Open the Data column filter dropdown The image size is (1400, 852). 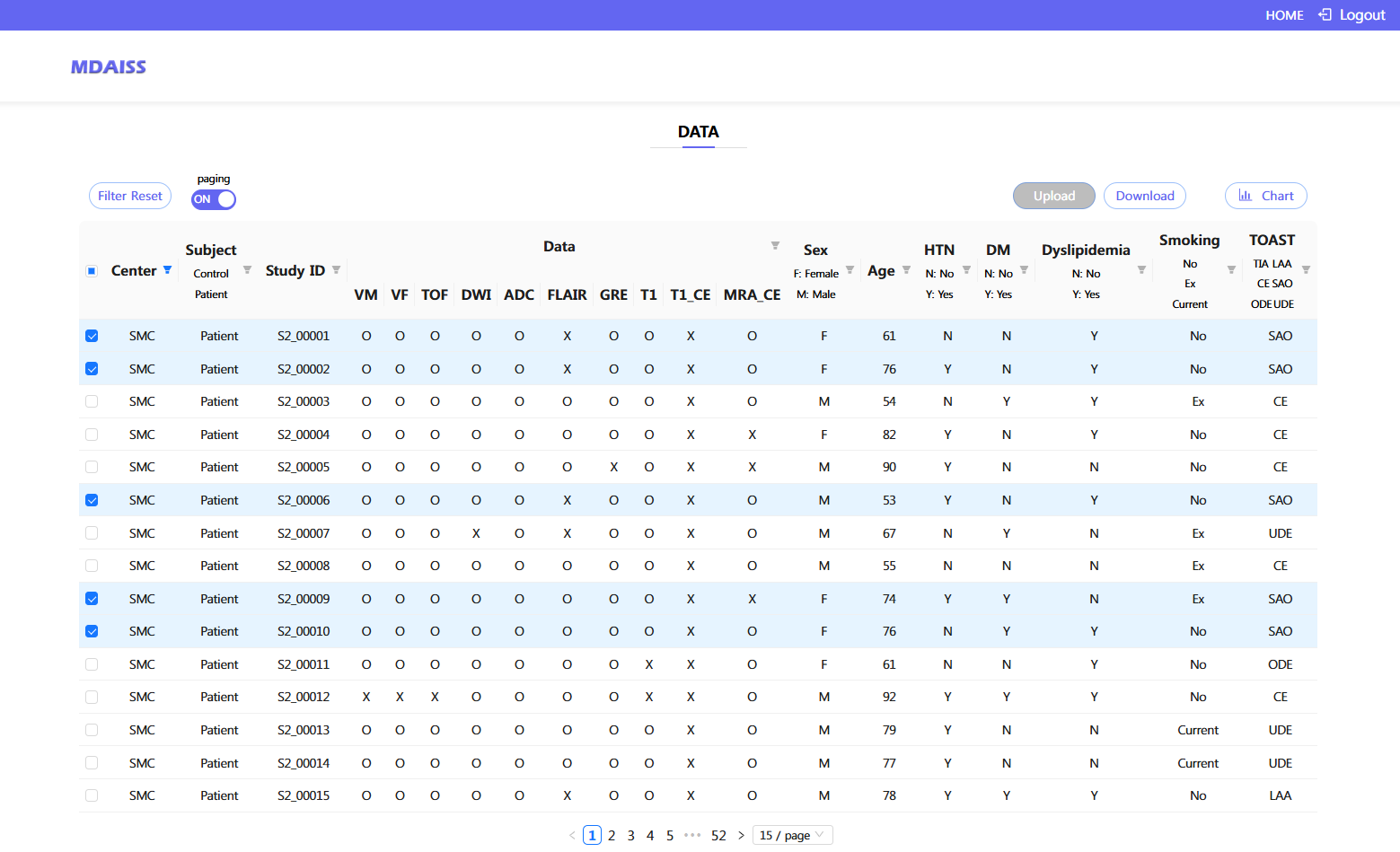(x=775, y=246)
